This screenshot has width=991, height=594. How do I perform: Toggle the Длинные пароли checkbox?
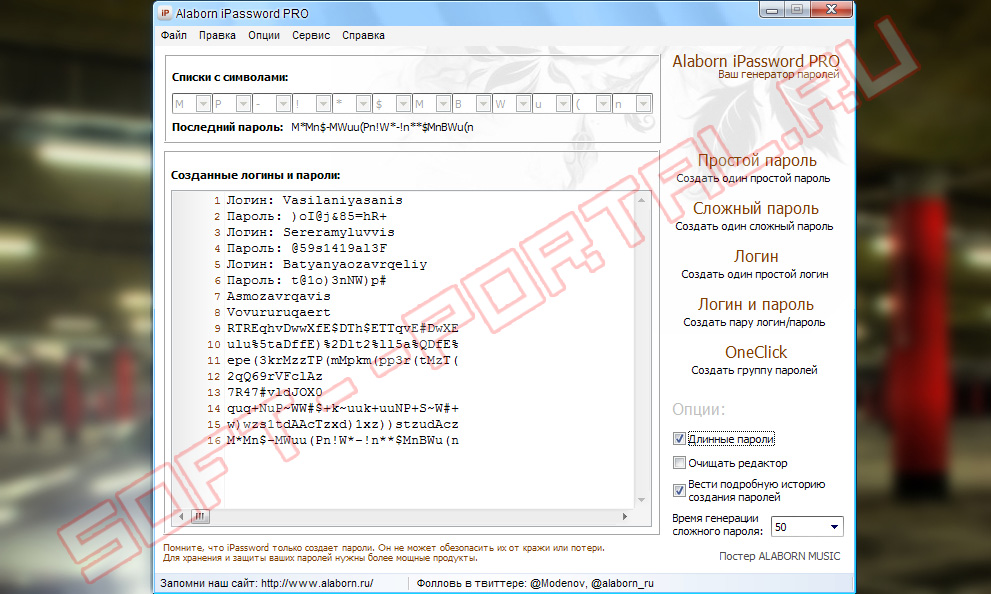click(679, 439)
